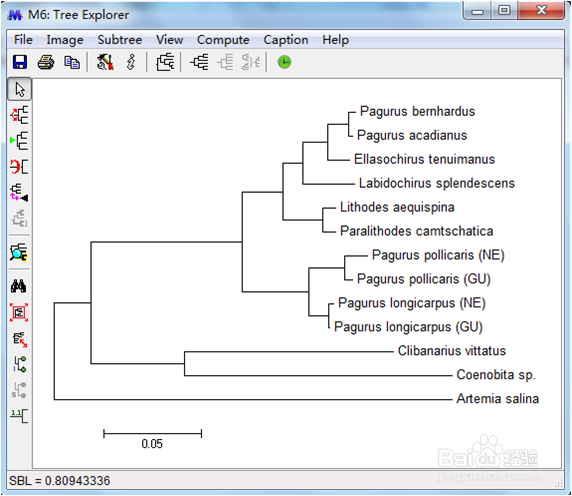The height and width of the screenshot is (496, 572).
Task: Click the 1.1 branch length display icon
Action: point(19,416)
